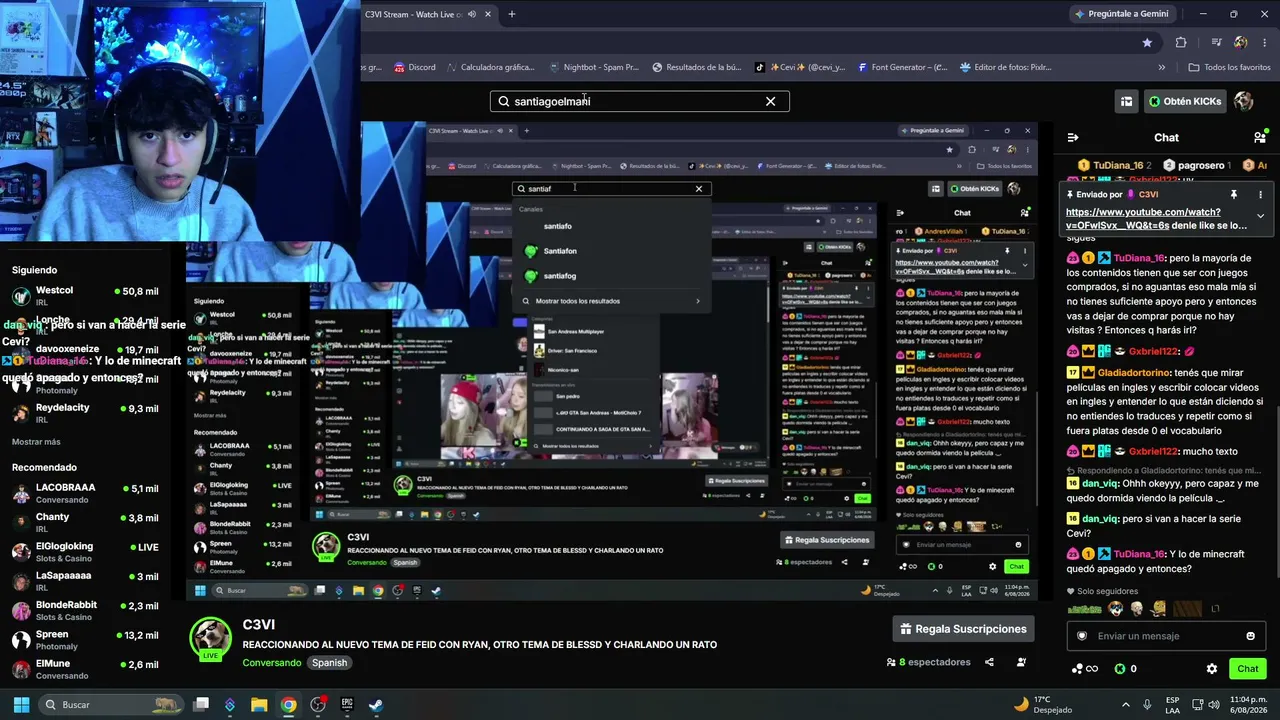Open the Spreen recommended channel
1280x720 pixels.
[x=85, y=639]
